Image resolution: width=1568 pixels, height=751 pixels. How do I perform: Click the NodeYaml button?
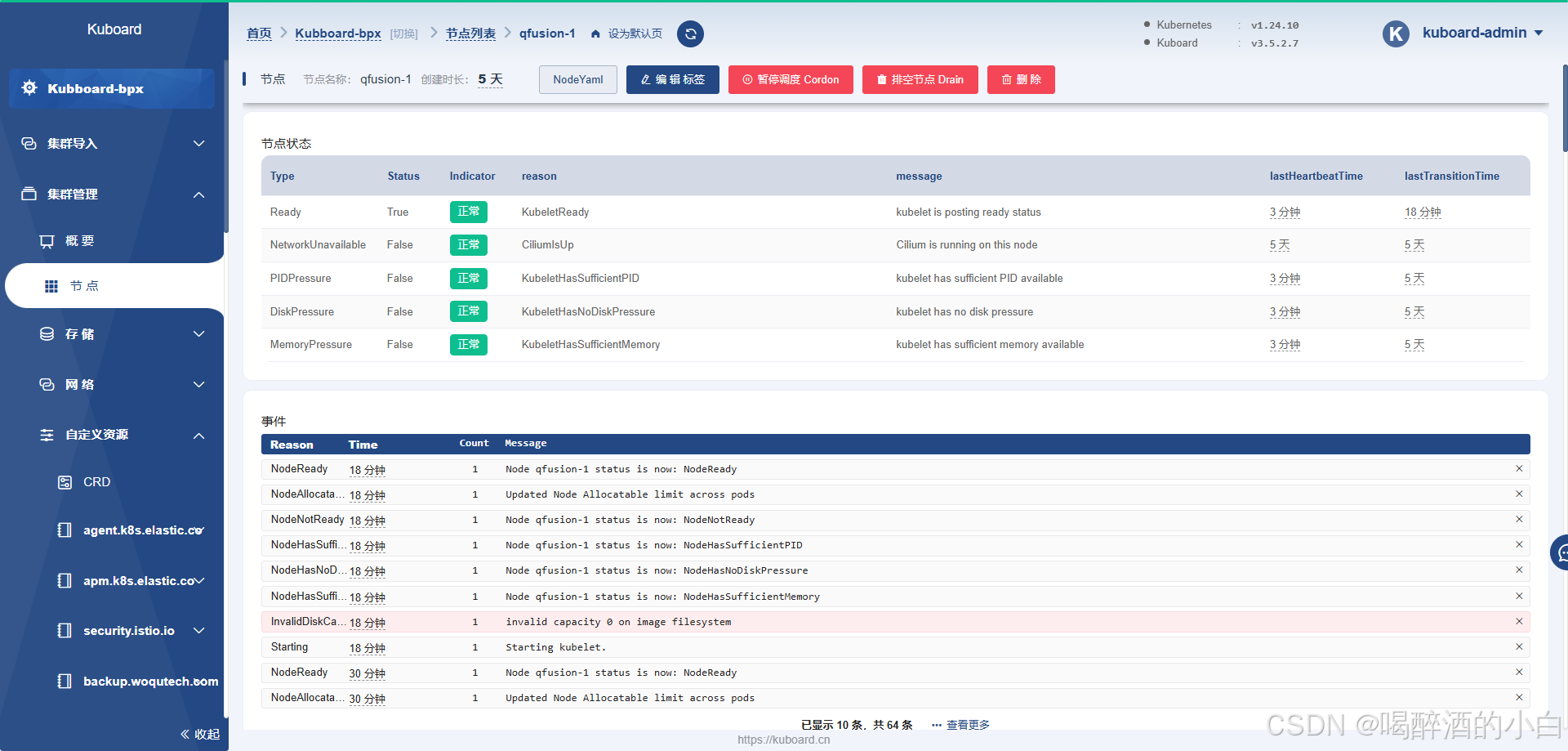click(577, 80)
